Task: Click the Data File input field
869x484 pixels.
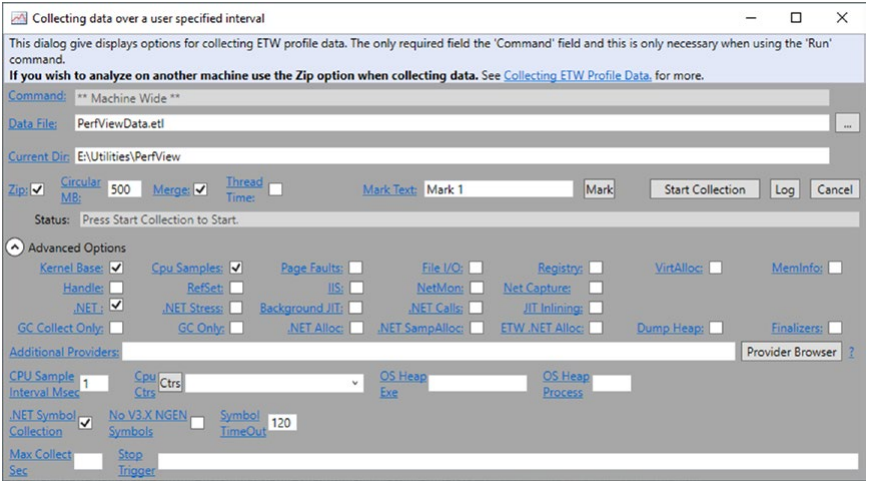Action: [452, 123]
